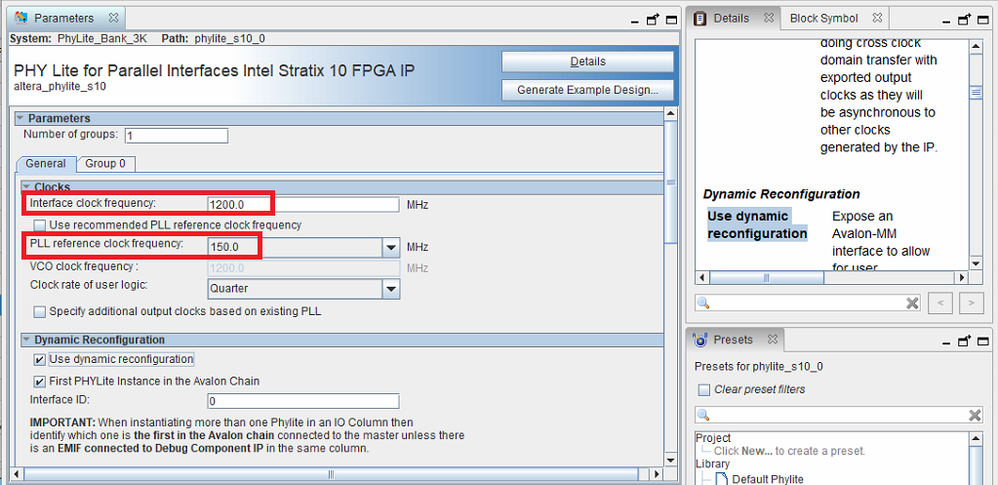Viewport: 998px width, 485px height.
Task: Collapse the Parameters section
Action: 20,118
